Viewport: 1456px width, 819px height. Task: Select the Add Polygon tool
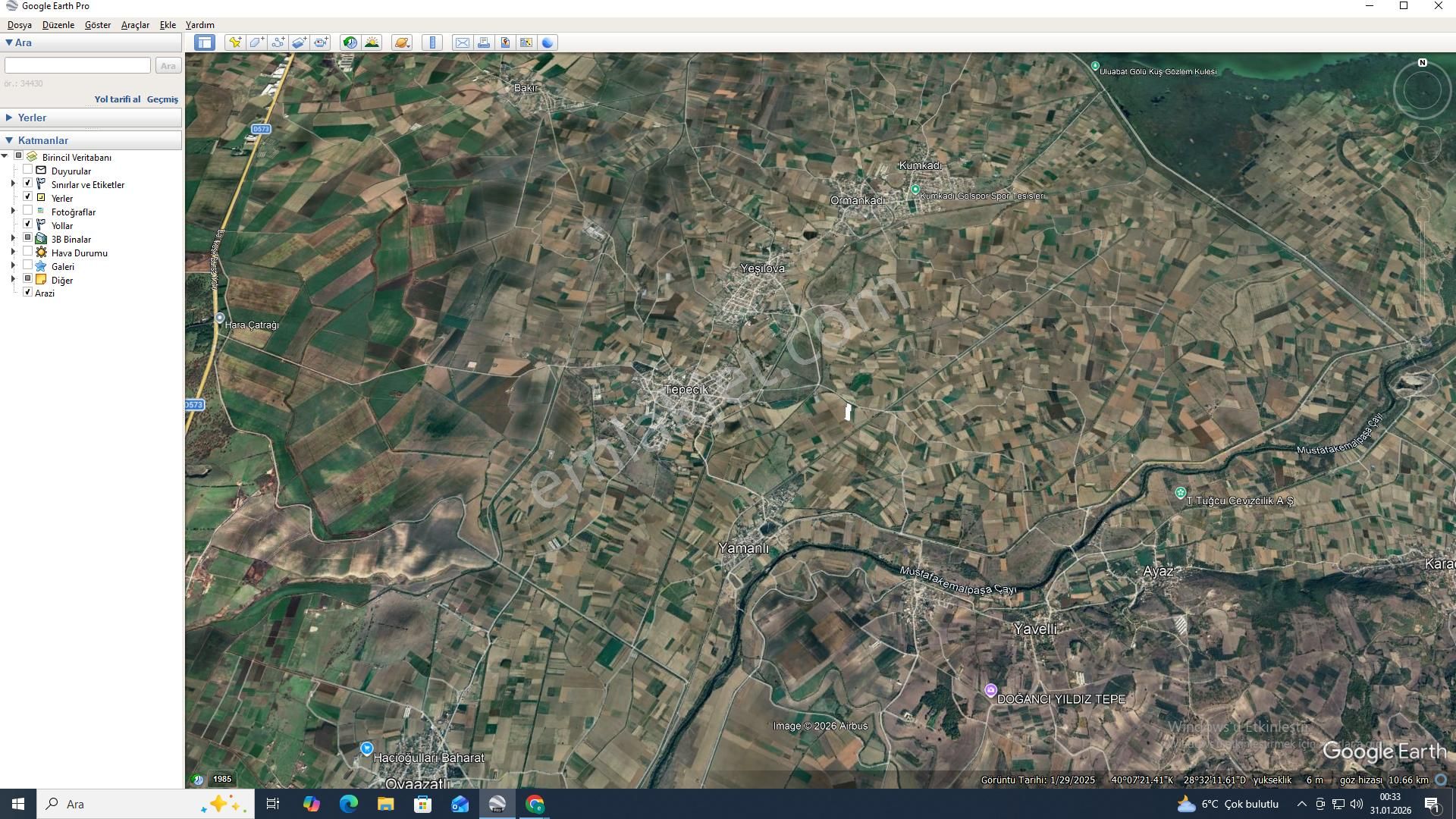click(256, 42)
